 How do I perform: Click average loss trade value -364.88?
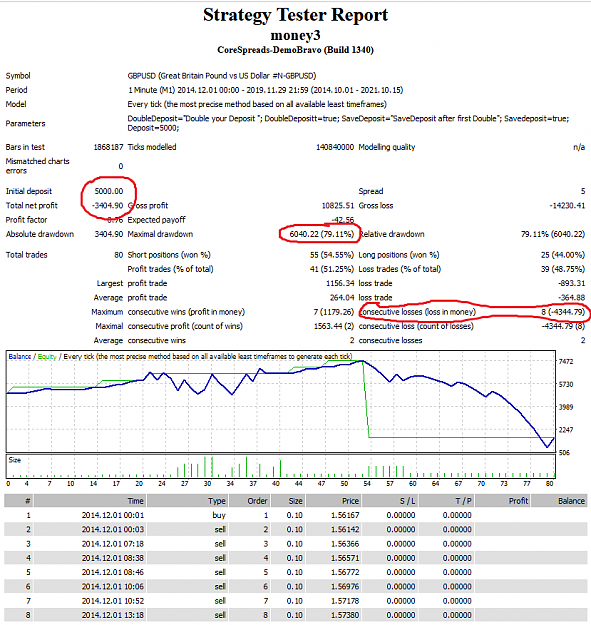(x=571, y=298)
